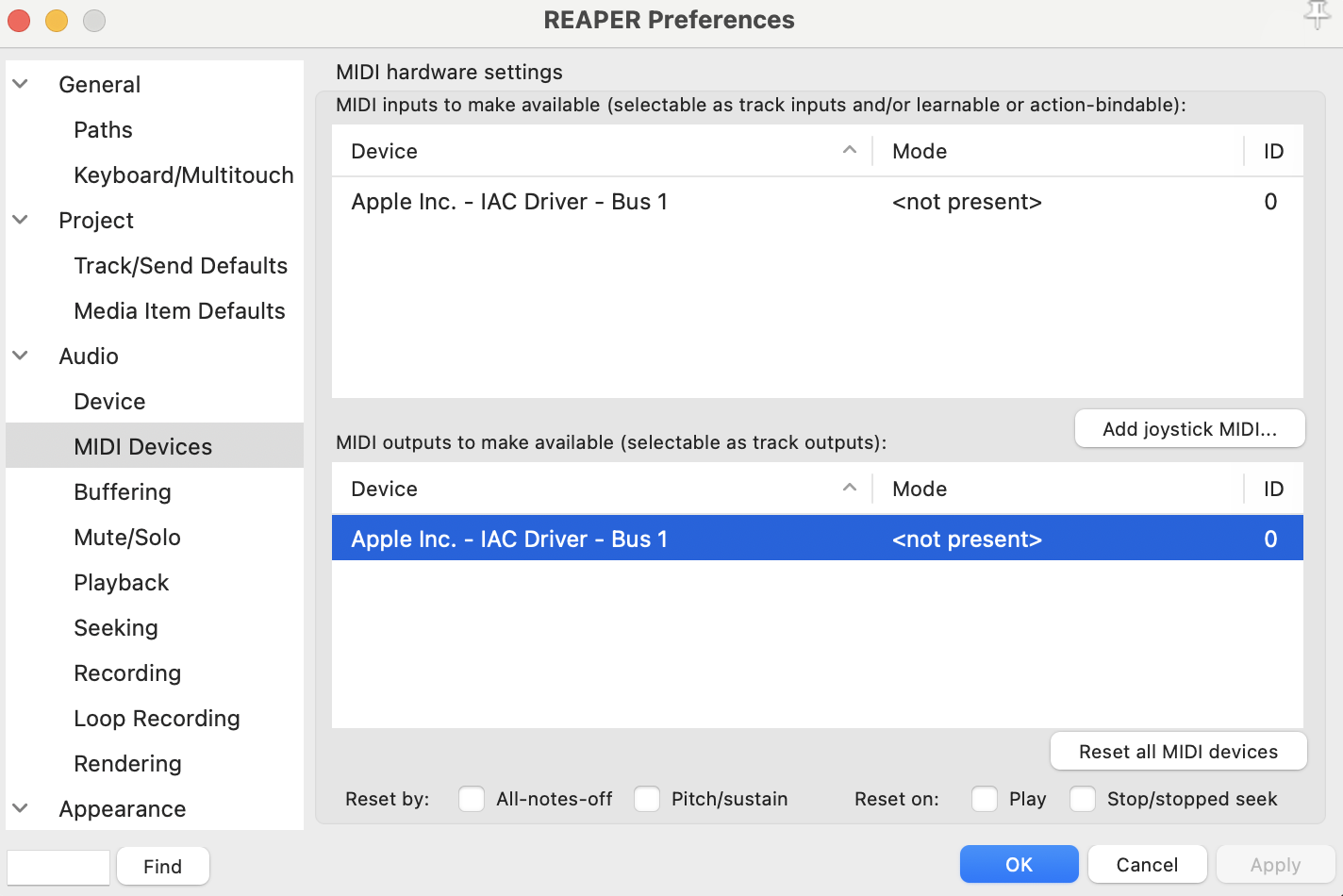
Task: Cancel the preferences dialog
Action: click(1148, 864)
